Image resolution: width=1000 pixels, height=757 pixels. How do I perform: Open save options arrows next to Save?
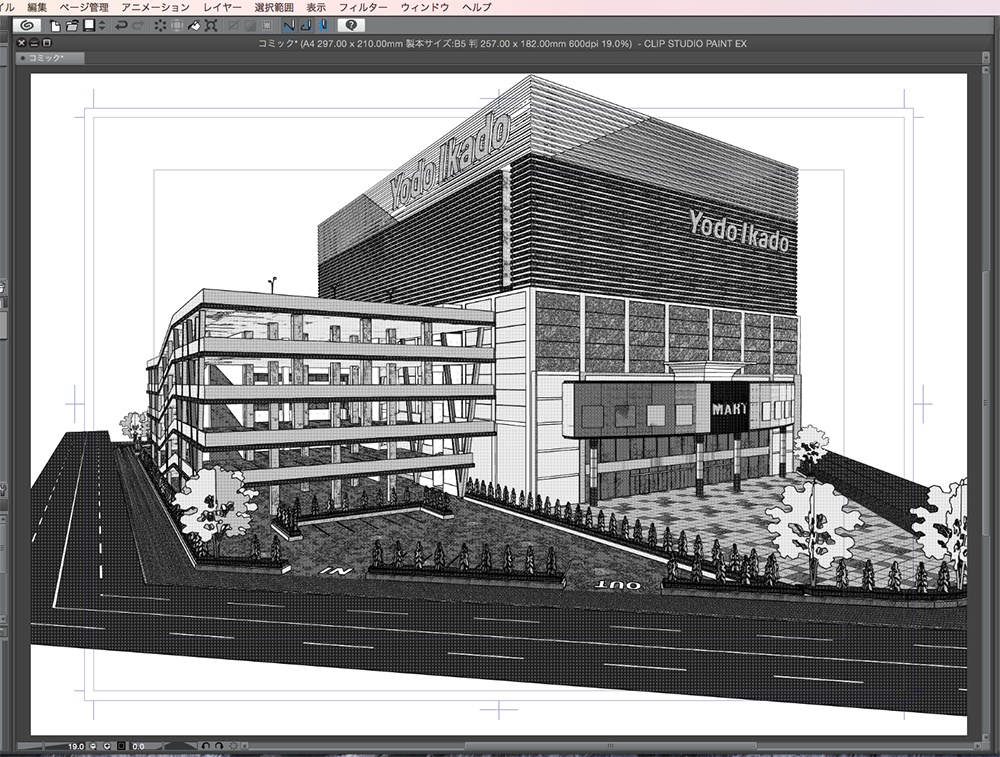(x=102, y=26)
